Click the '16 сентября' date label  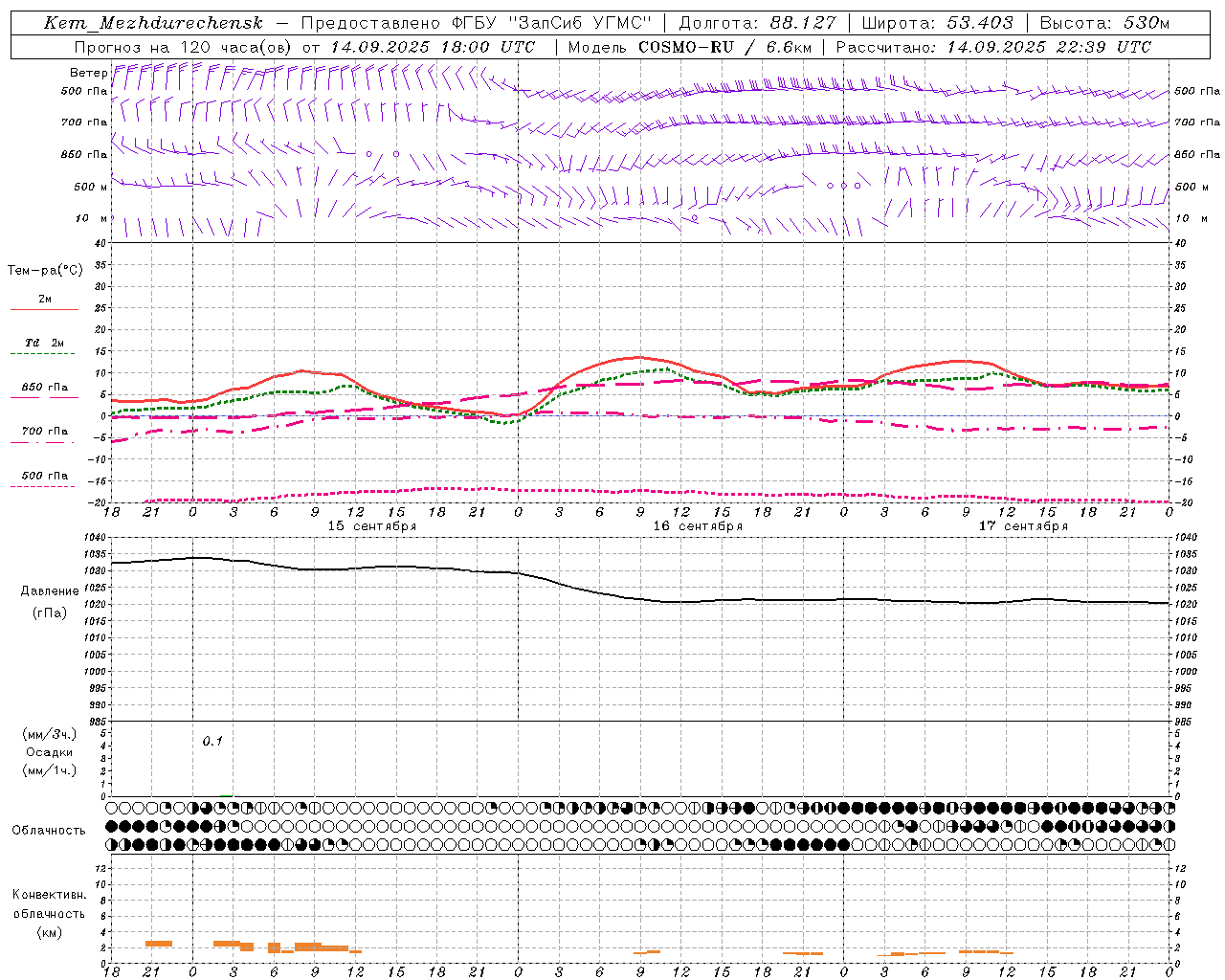pyautogui.click(x=698, y=526)
